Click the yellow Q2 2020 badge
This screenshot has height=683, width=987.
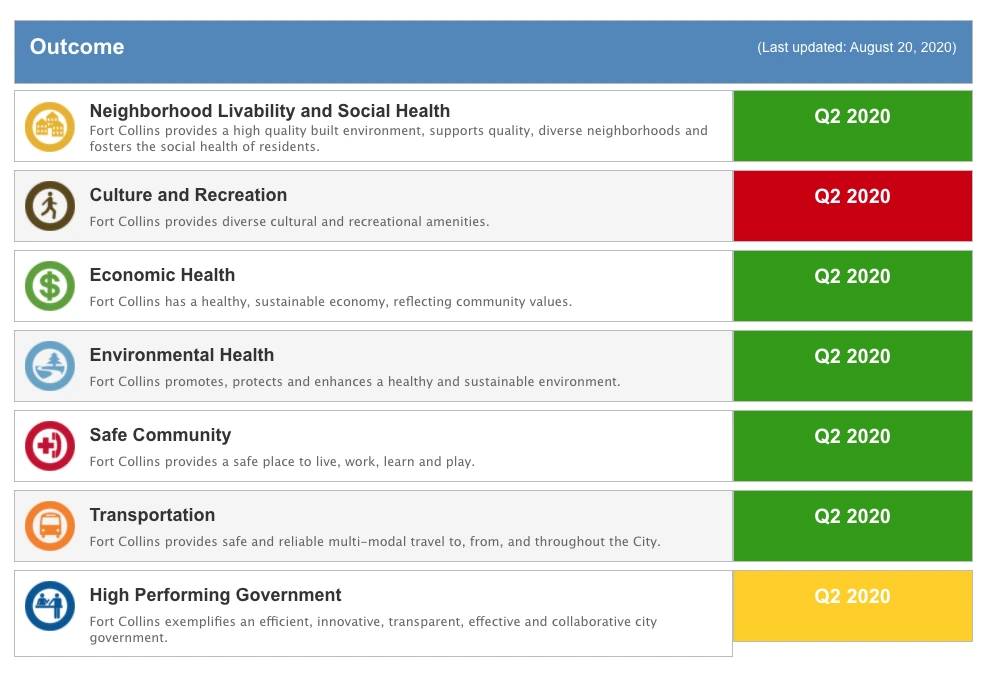click(x=852, y=596)
